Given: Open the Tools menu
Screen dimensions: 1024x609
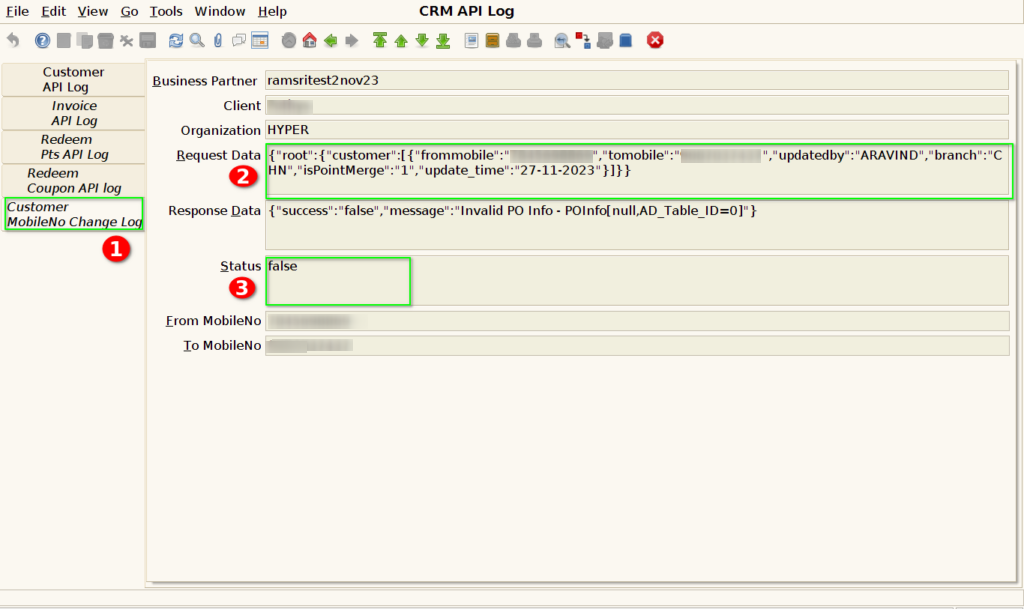Looking at the screenshot, I should (166, 11).
